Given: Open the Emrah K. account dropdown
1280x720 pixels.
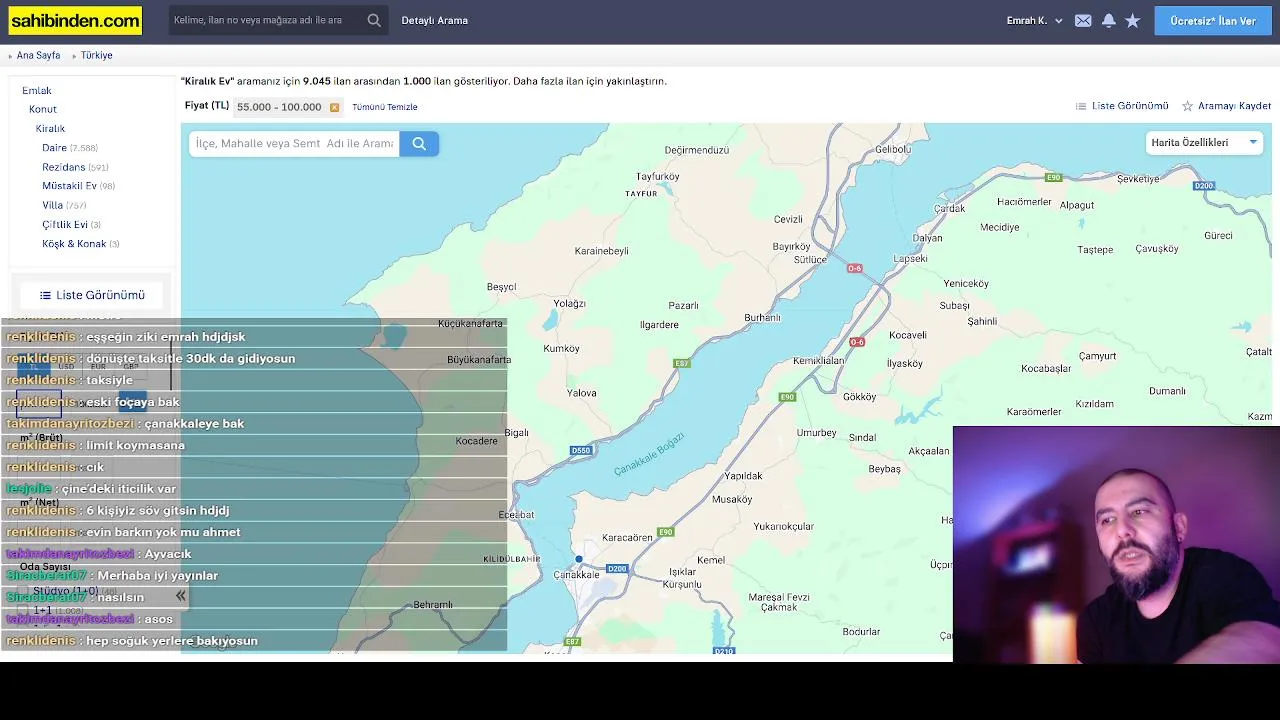Looking at the screenshot, I should tap(1035, 20).
